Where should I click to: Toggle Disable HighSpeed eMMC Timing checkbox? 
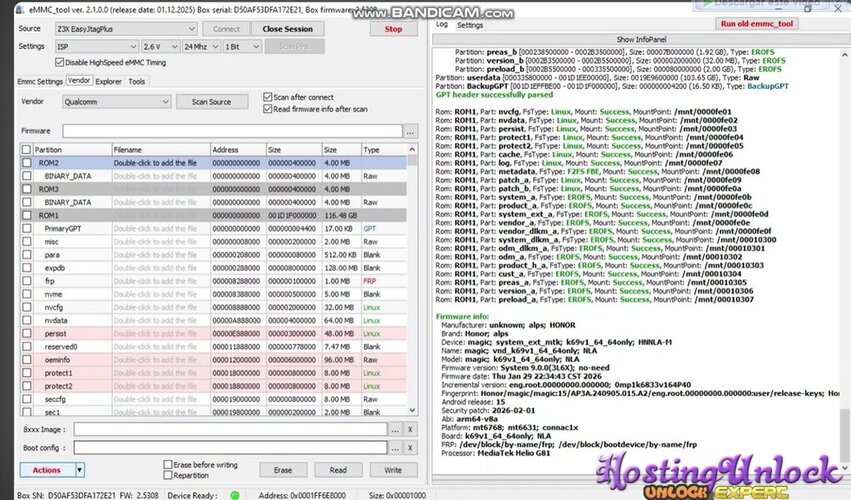pyautogui.click(x=59, y=62)
